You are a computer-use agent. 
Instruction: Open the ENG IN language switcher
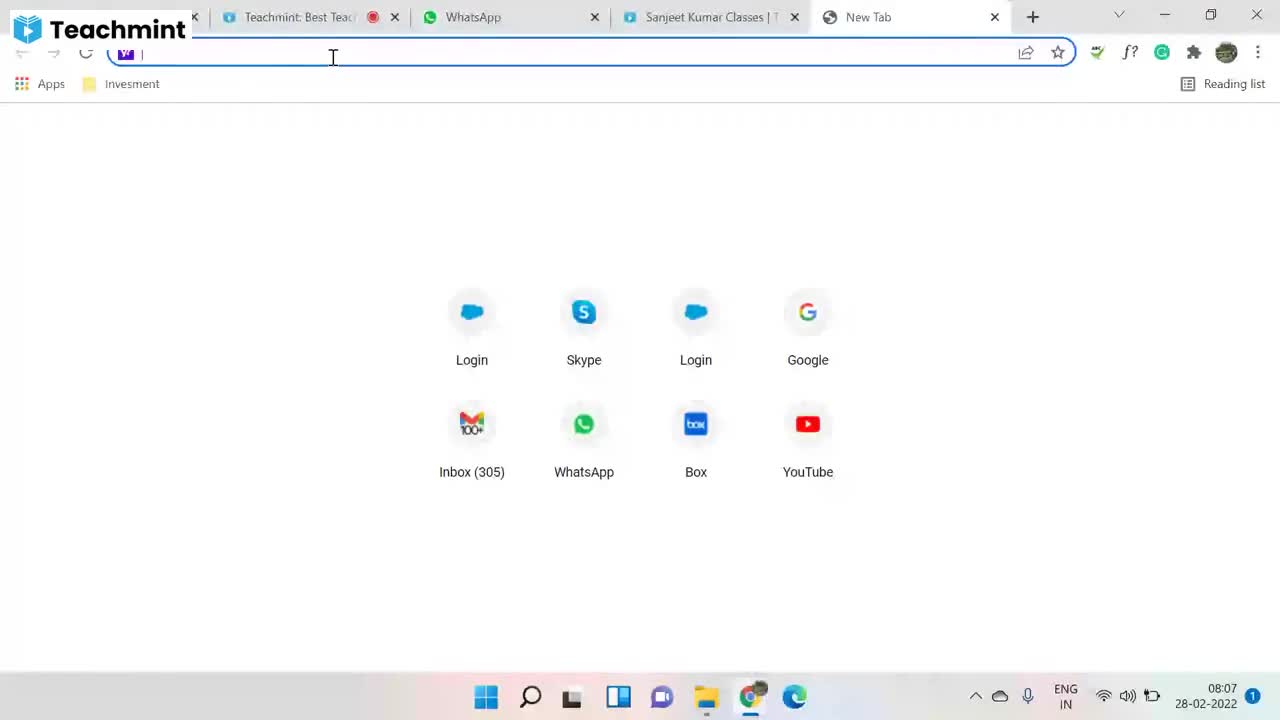point(1066,697)
